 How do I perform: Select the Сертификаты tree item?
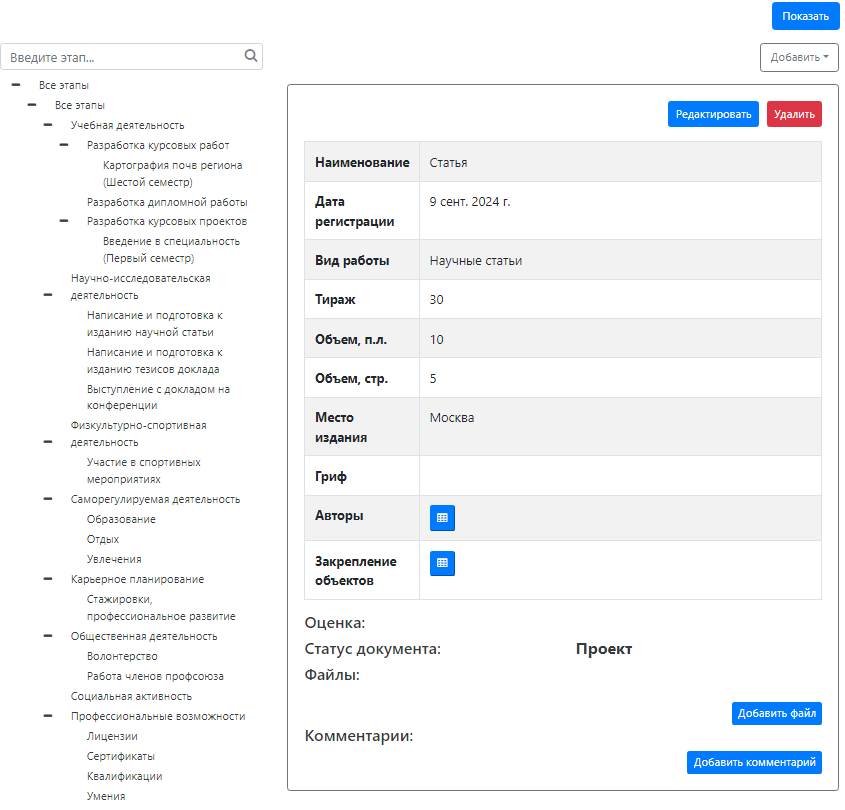[121, 756]
